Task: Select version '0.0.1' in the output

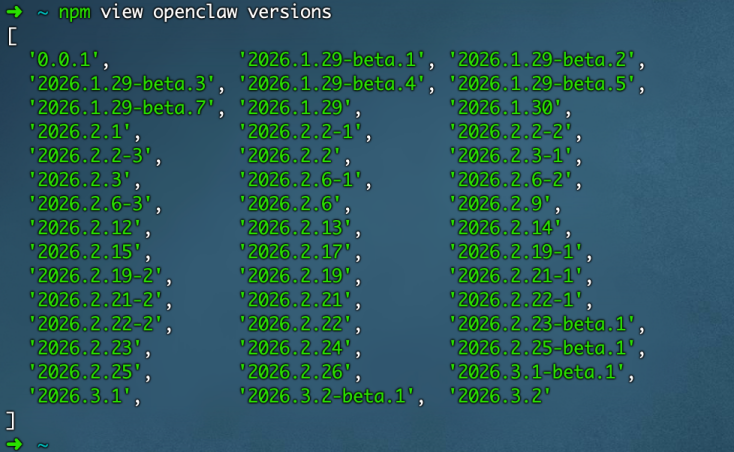Action: tap(64, 60)
